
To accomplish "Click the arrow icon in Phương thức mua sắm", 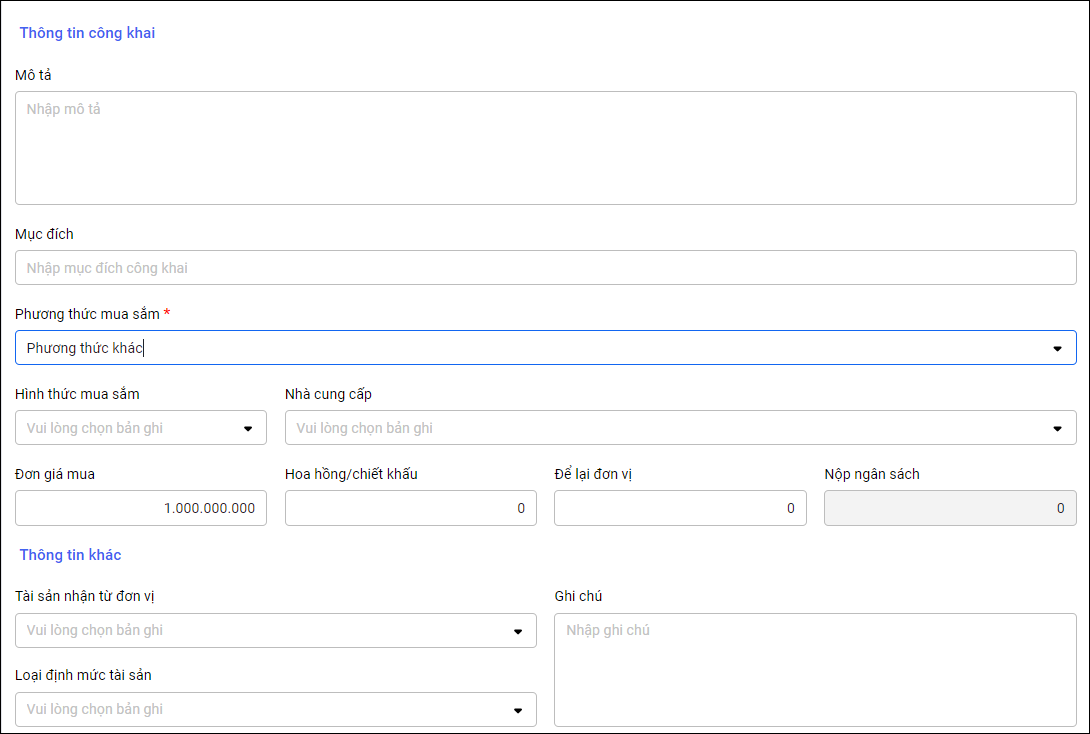I will point(1057,349).
